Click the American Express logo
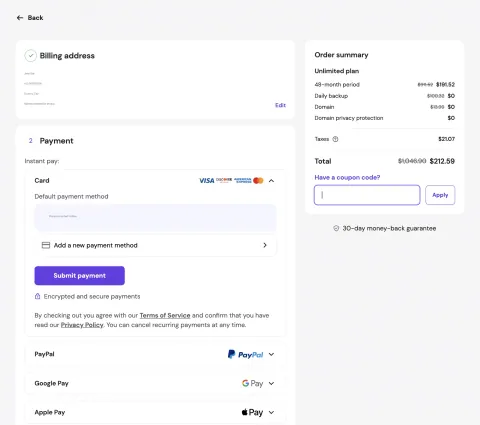The width and height of the screenshot is (480, 425). point(243,180)
